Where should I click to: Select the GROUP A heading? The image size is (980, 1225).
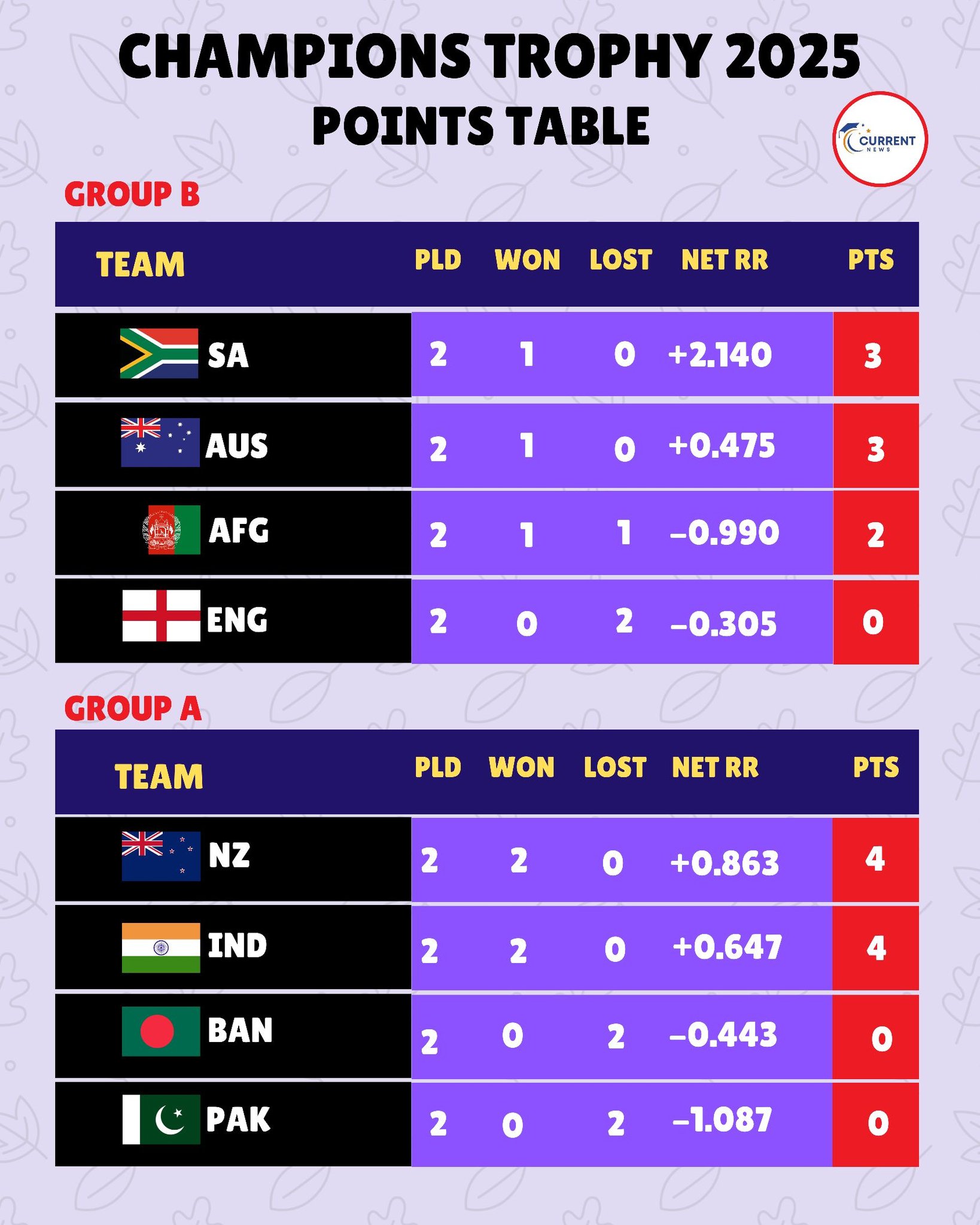[133, 708]
